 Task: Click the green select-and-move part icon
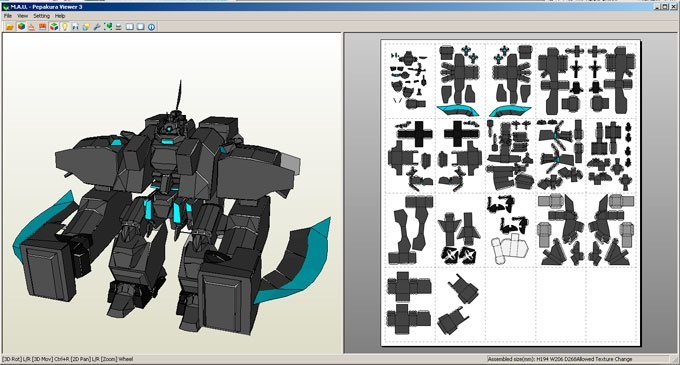(x=108, y=27)
